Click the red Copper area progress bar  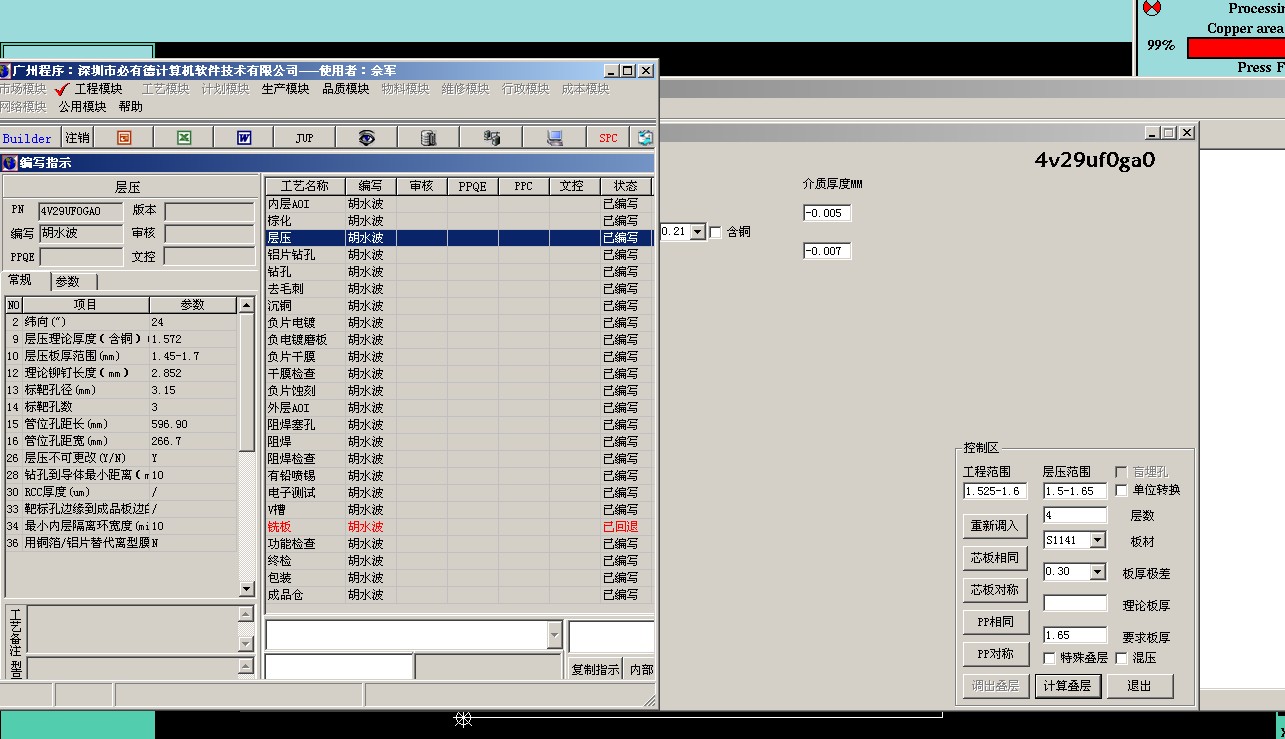coord(1236,48)
